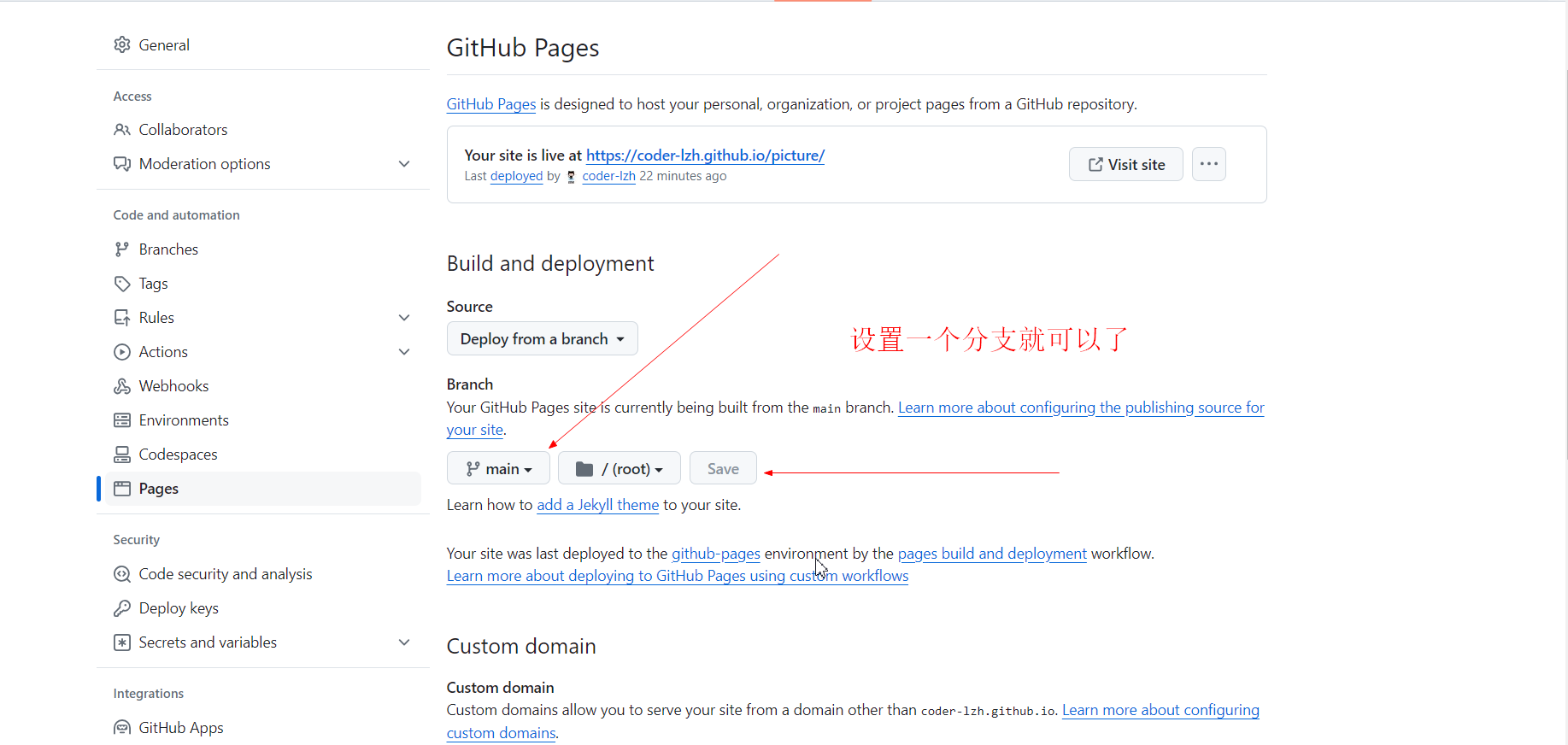Click the coder-lzh avatar icon
Screen dimensions: 1568x745
572,177
